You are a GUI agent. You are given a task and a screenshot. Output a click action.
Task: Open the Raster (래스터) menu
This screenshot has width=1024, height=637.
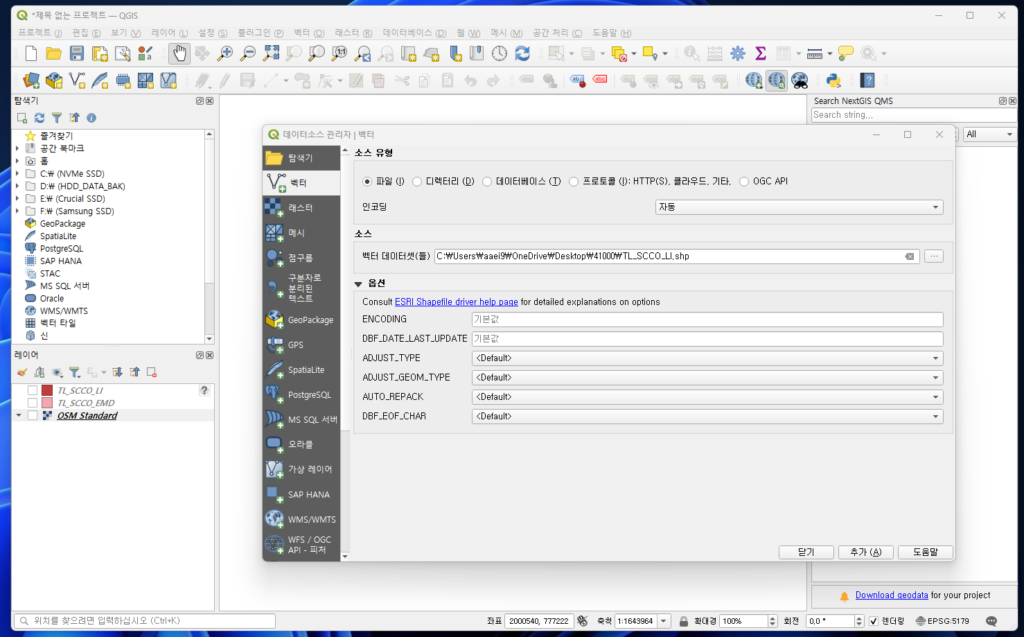(x=353, y=33)
